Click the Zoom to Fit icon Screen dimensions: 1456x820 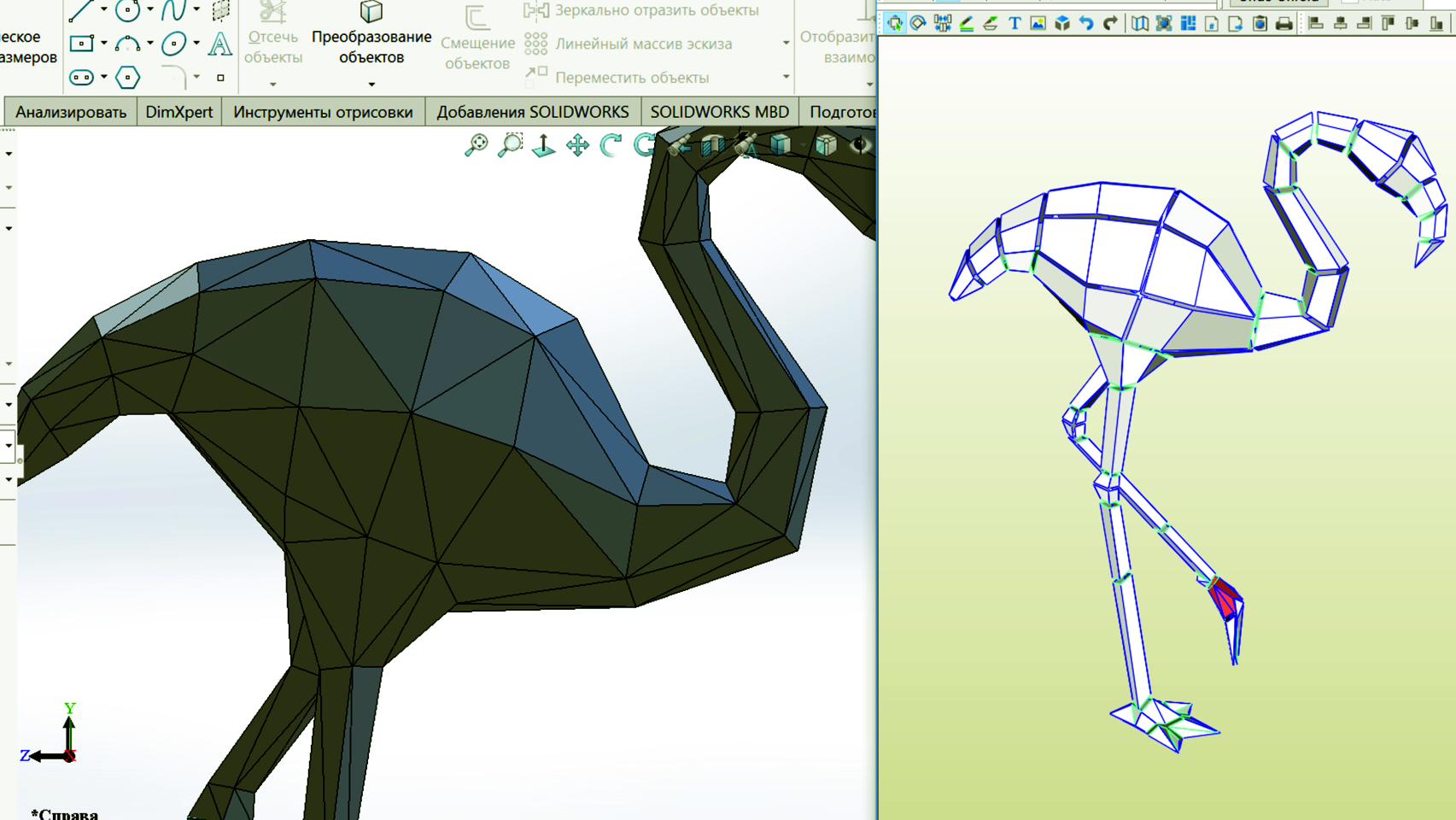pos(477,145)
